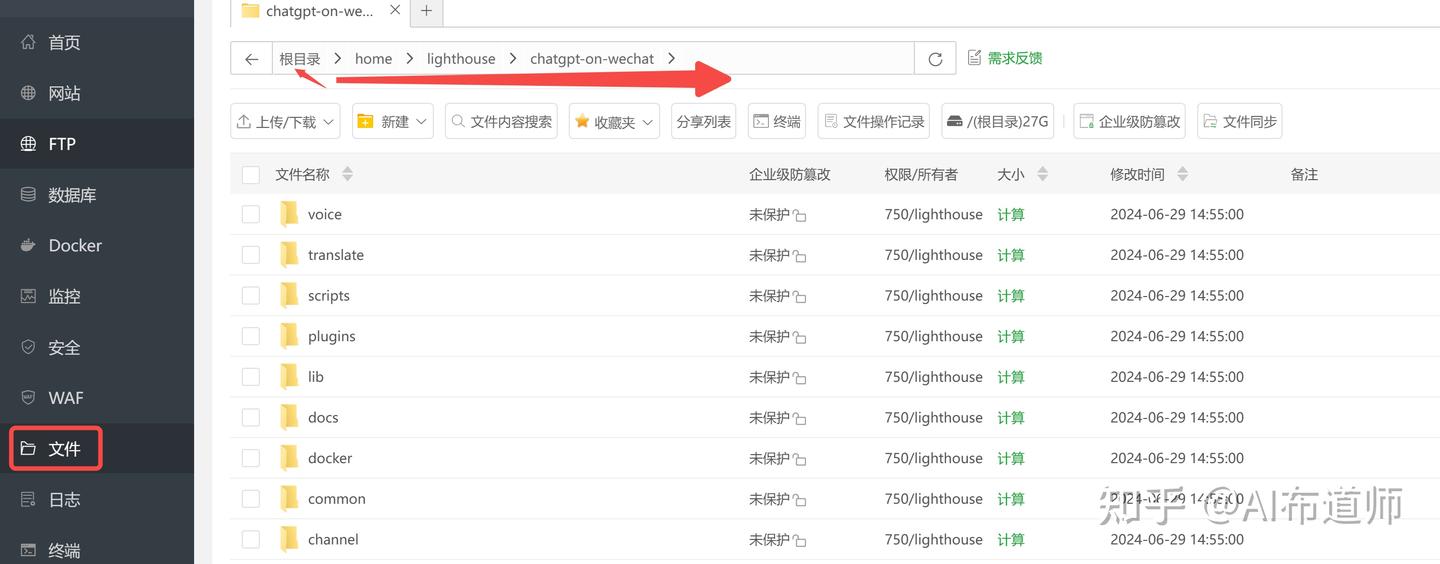Viewport: 1440px width, 564px height.
Task: Click 计算 size for the docker folder
Action: coord(1011,458)
